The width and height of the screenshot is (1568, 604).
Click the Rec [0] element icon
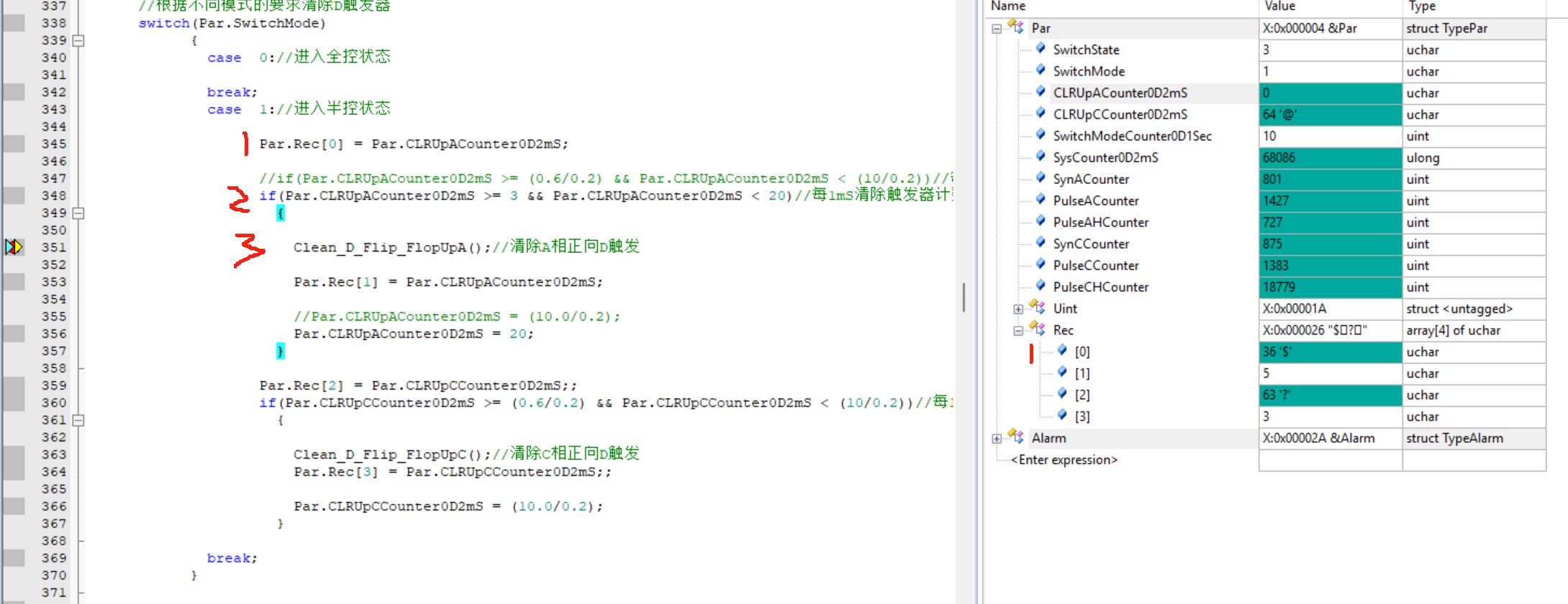(x=1062, y=350)
